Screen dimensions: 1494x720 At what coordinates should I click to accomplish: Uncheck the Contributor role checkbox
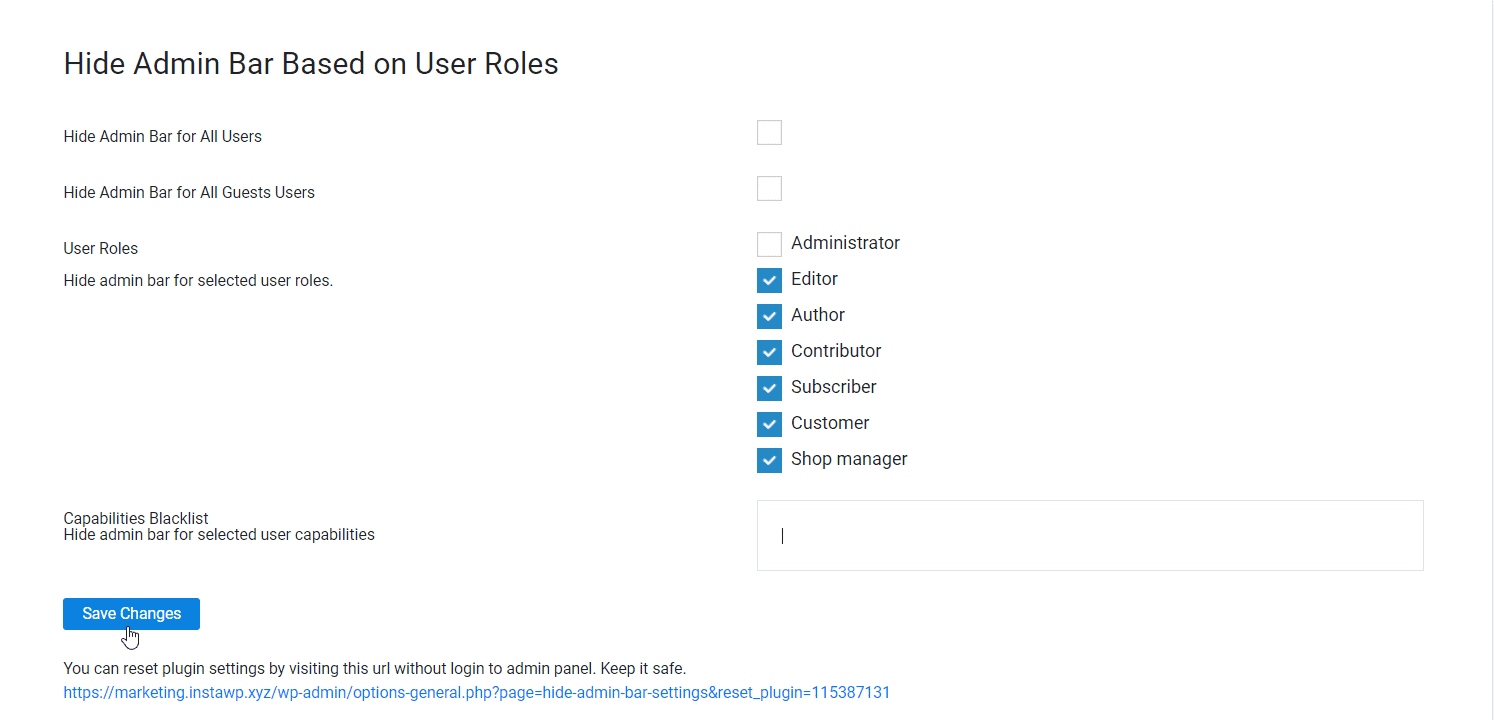769,352
